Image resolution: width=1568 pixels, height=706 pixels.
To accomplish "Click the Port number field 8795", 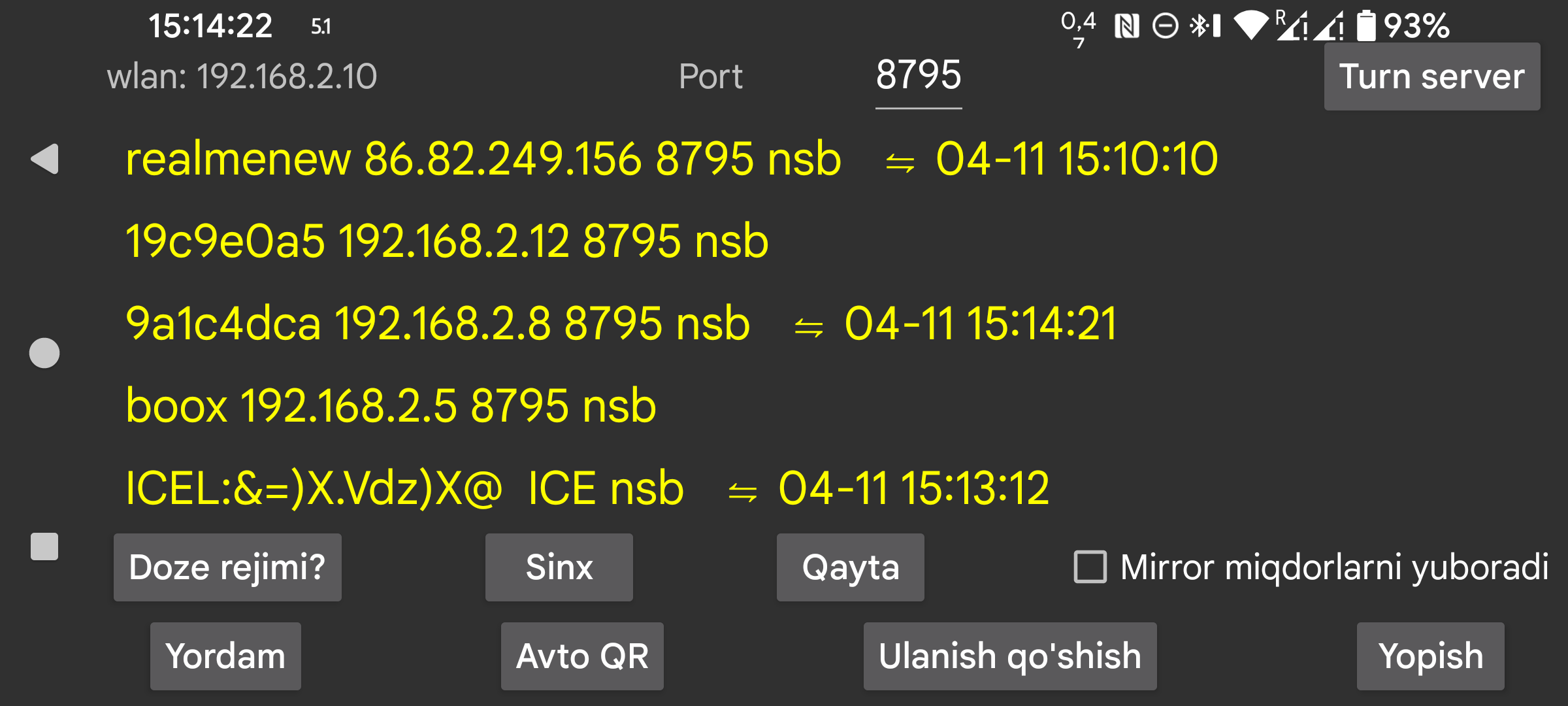I will pos(918,76).
